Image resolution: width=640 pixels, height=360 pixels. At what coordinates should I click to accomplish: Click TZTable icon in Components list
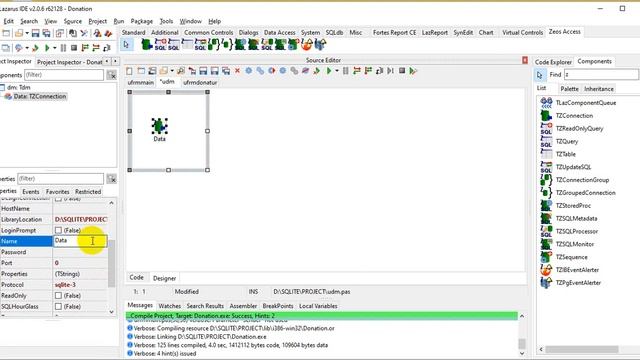coord(546,154)
